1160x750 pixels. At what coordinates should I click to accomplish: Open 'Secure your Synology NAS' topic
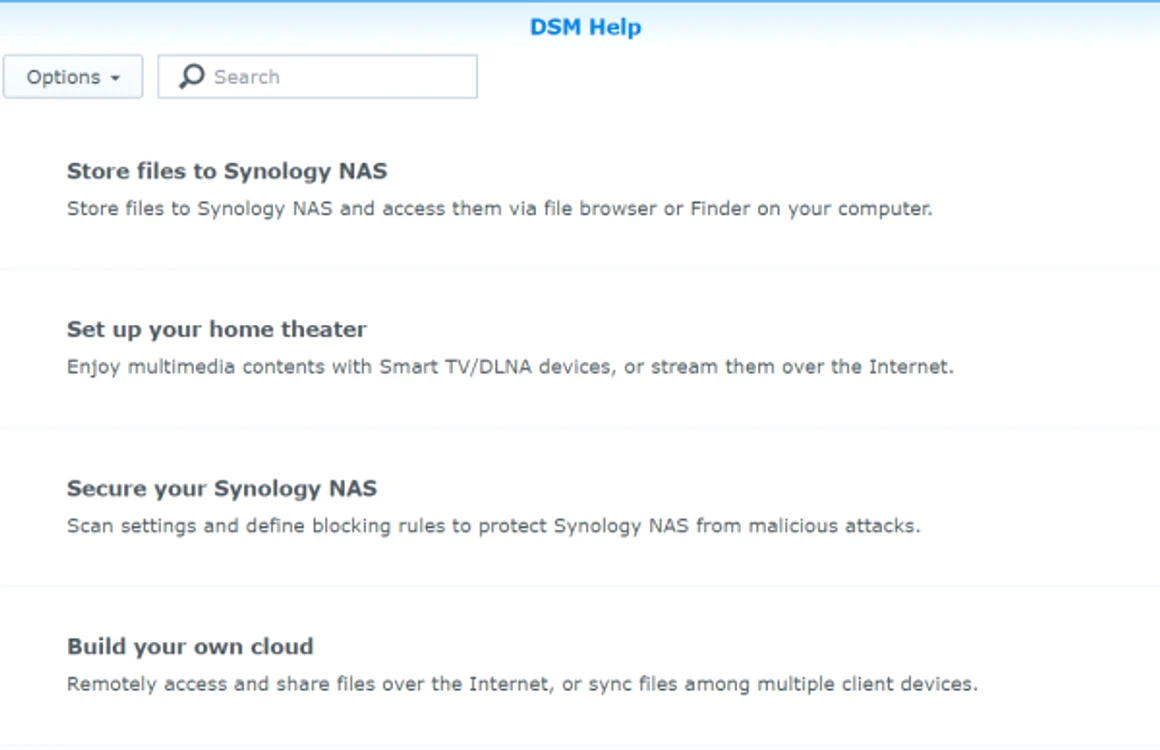pyautogui.click(x=222, y=488)
